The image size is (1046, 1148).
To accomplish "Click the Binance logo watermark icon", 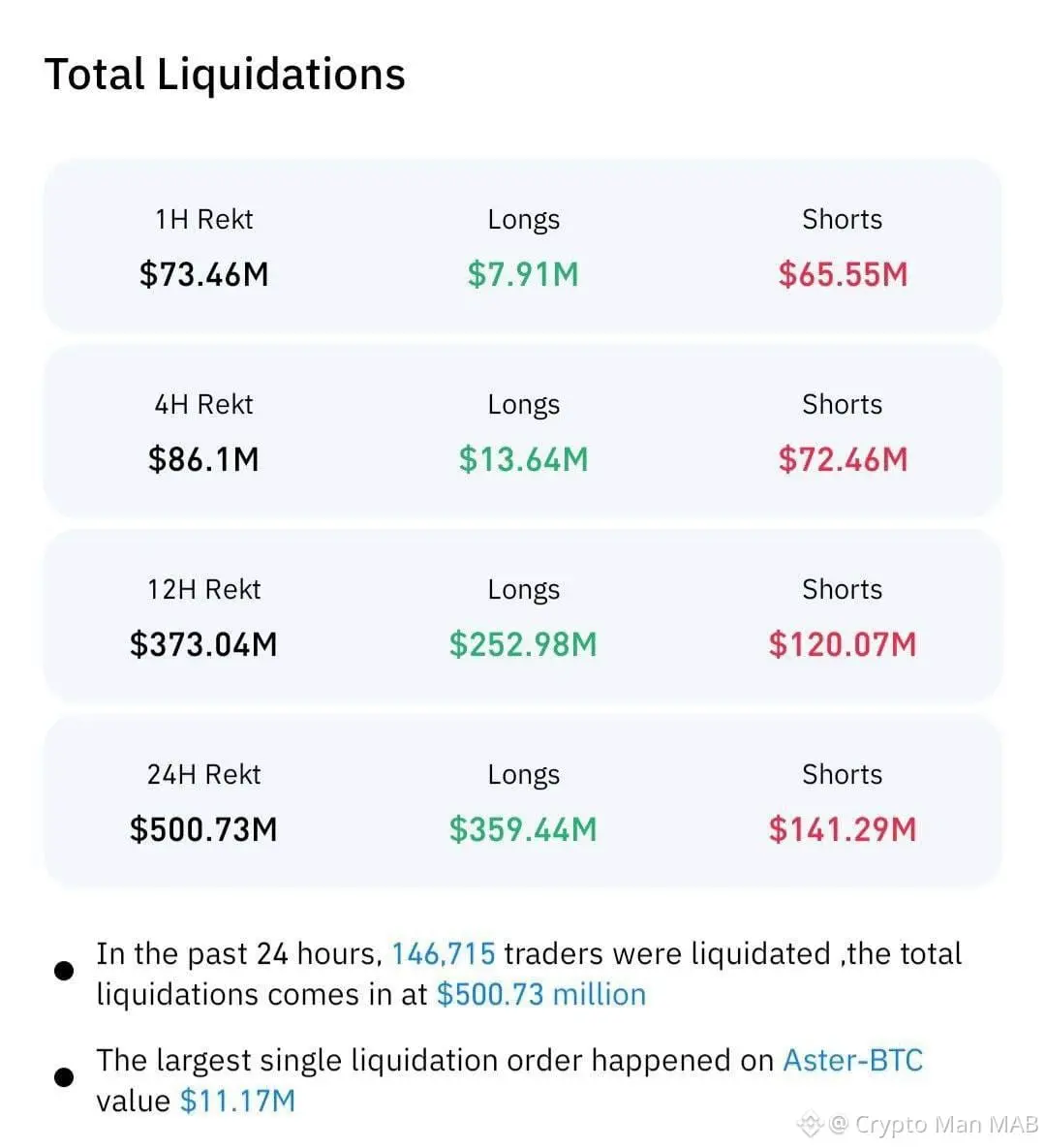I will point(810,1124).
